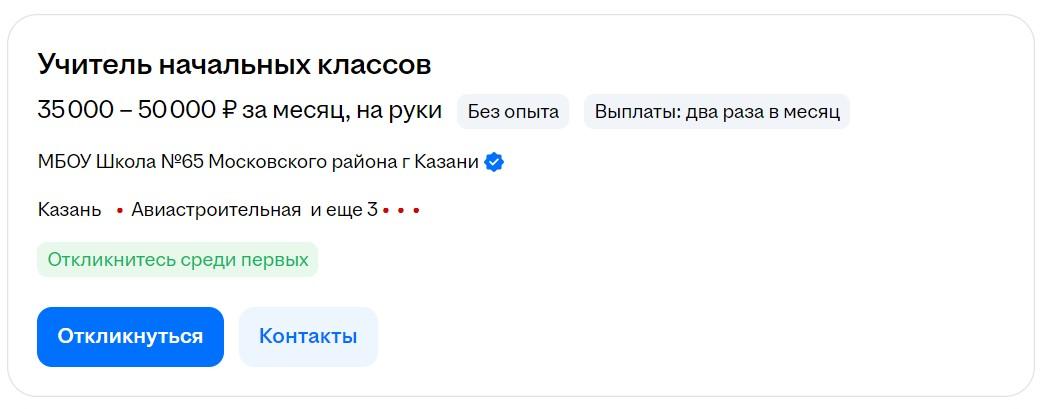Click the "Авиастроительная" metro station name
The width and height of the screenshot is (1046, 409).
[216, 210]
